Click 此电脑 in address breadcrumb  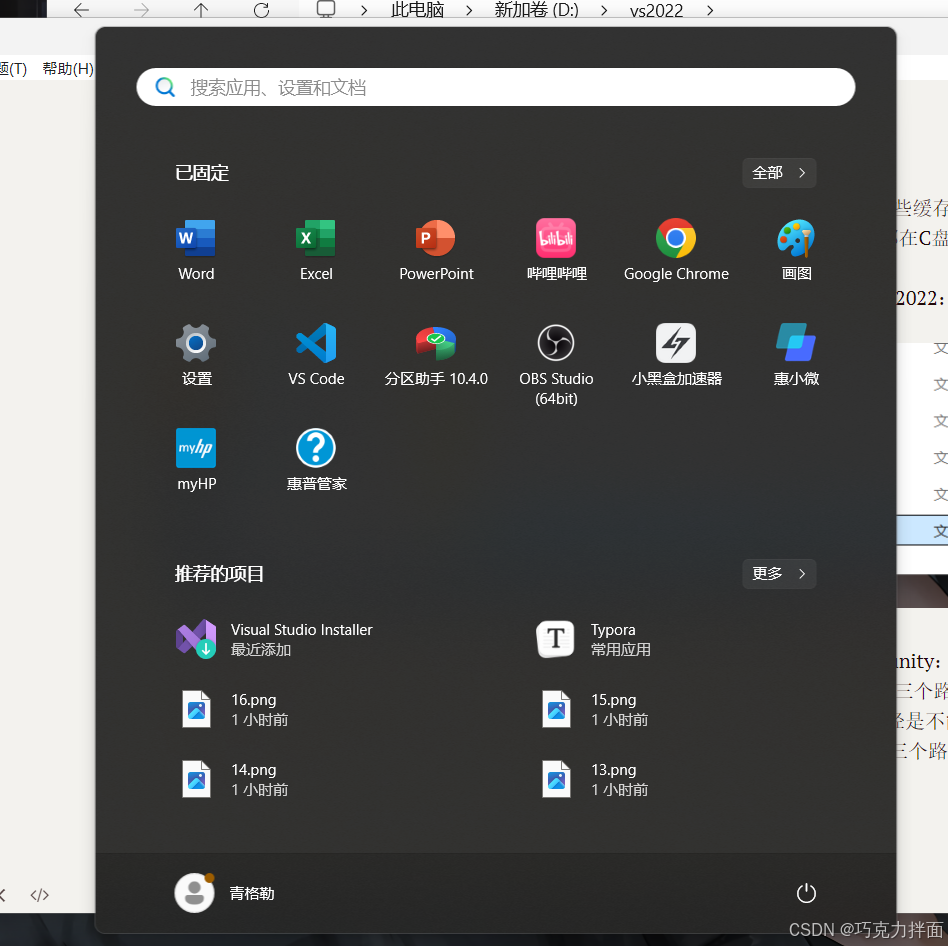(x=418, y=10)
